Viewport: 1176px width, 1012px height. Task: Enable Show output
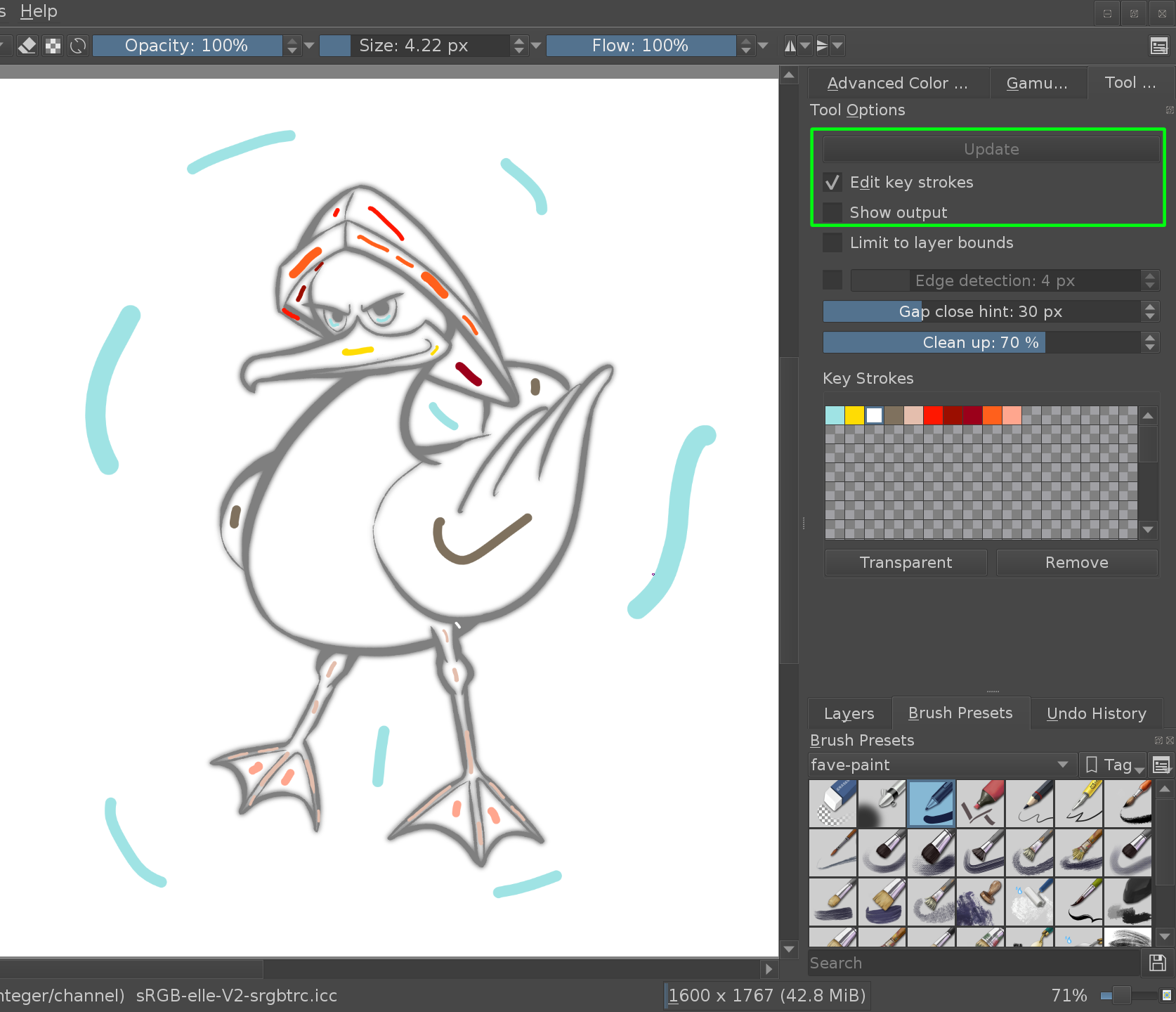(832, 212)
